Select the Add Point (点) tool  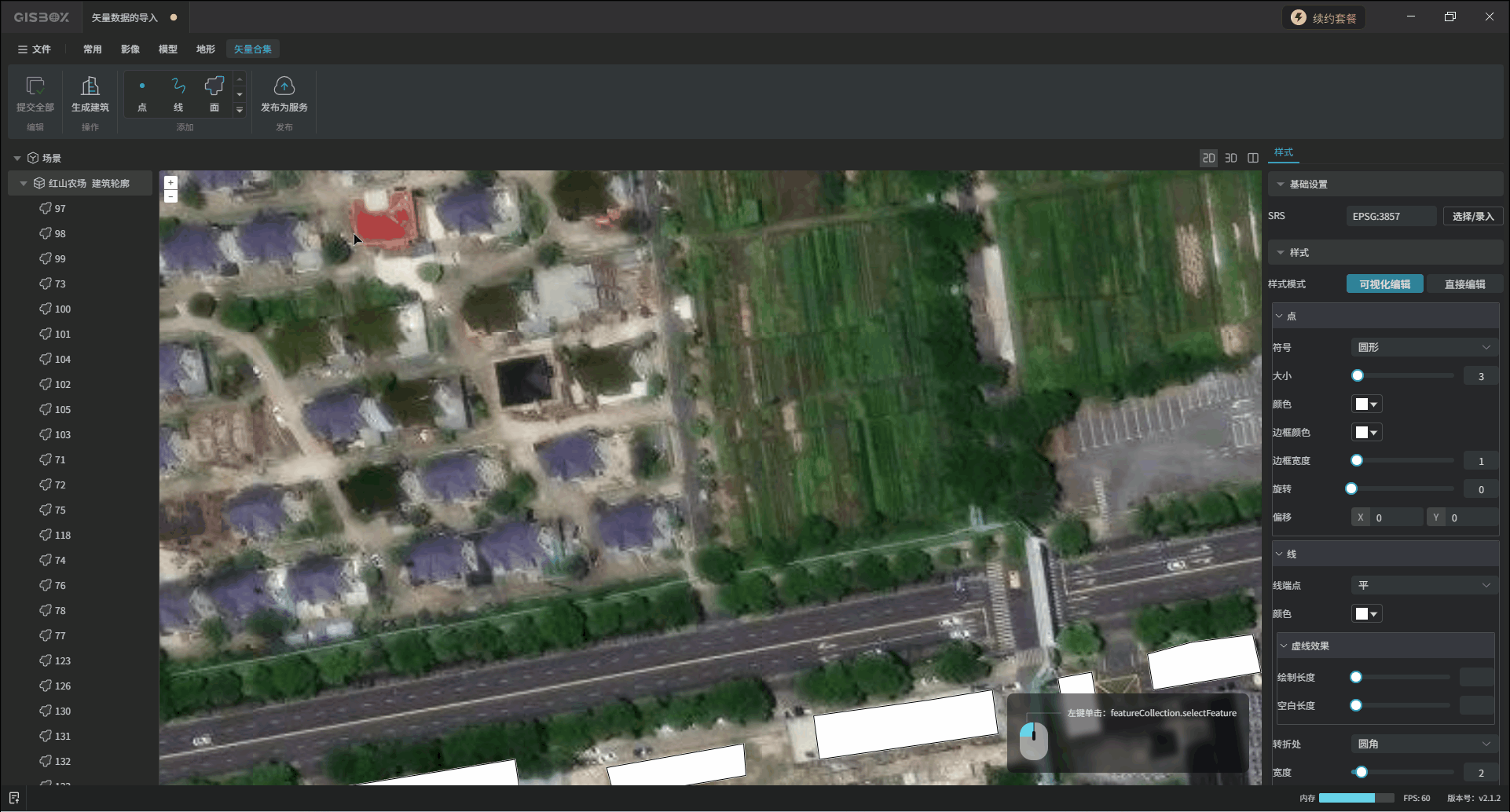[142, 86]
